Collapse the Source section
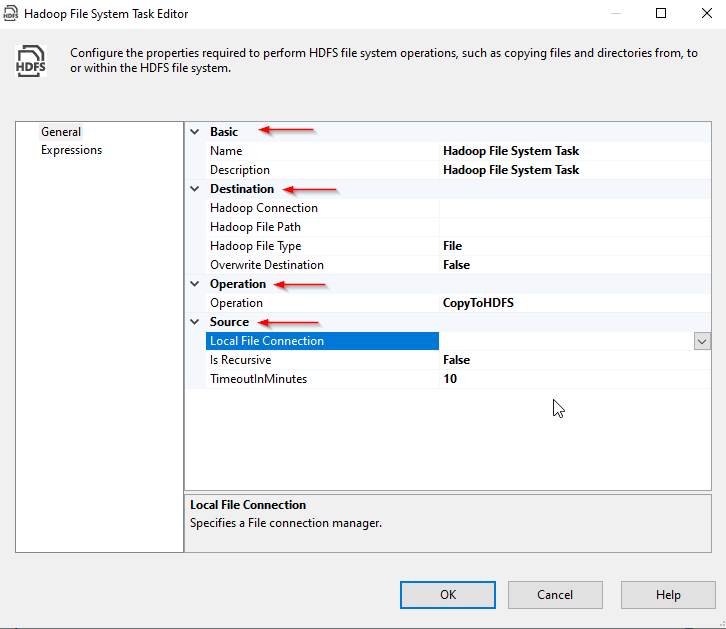 click(194, 322)
